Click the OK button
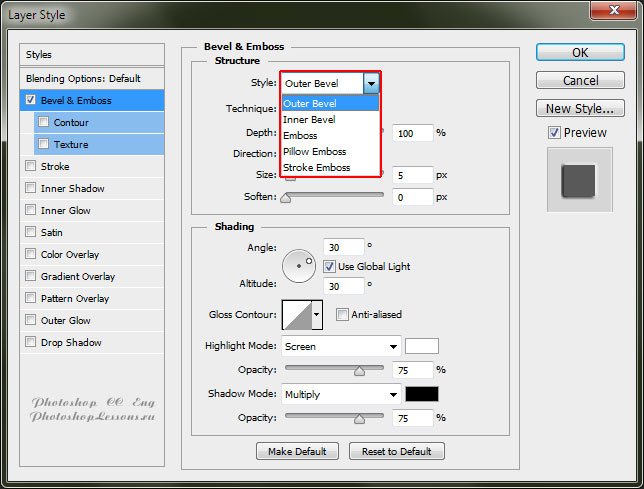 [x=580, y=52]
